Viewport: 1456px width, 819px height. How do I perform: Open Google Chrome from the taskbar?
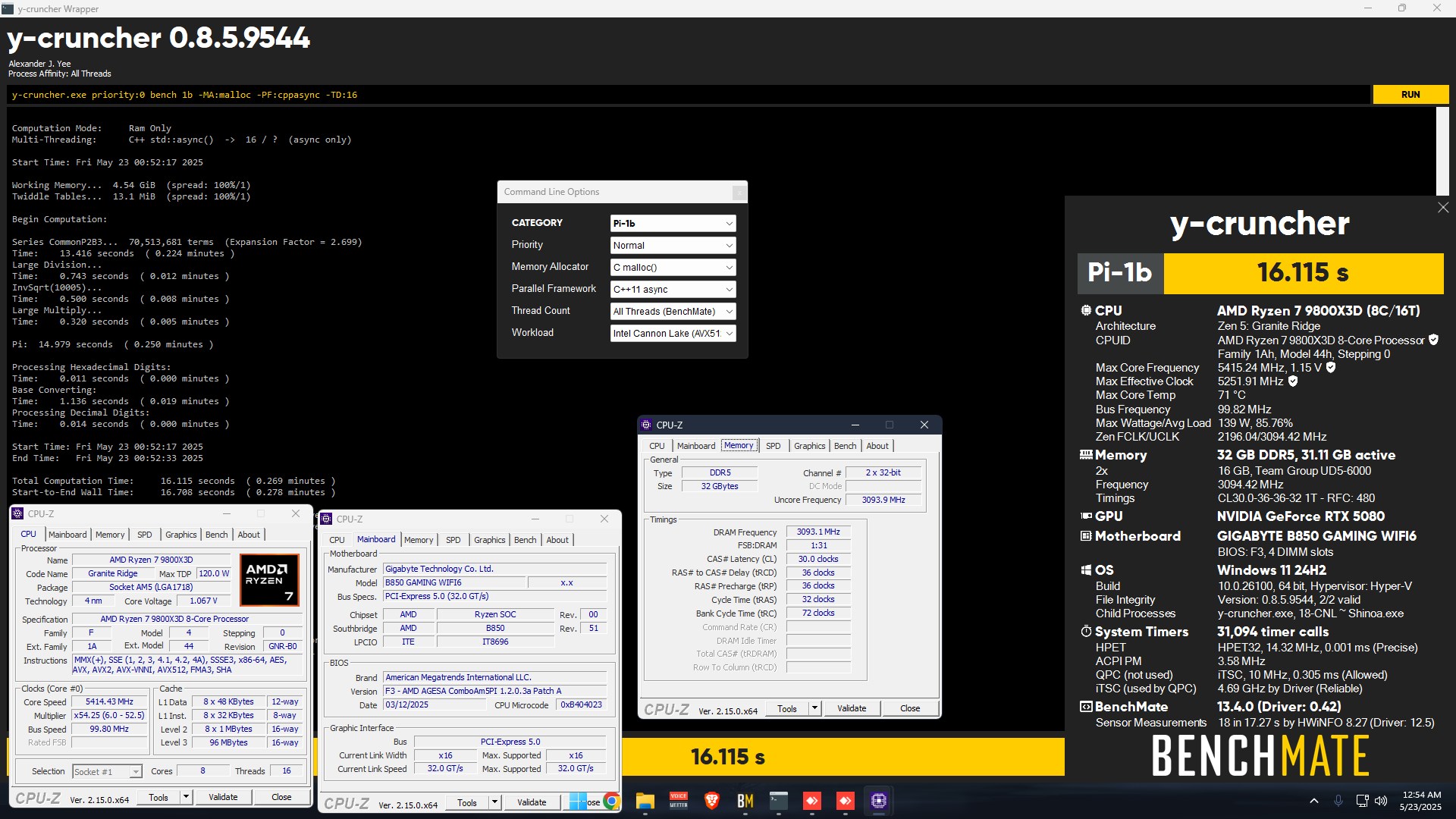[611, 801]
